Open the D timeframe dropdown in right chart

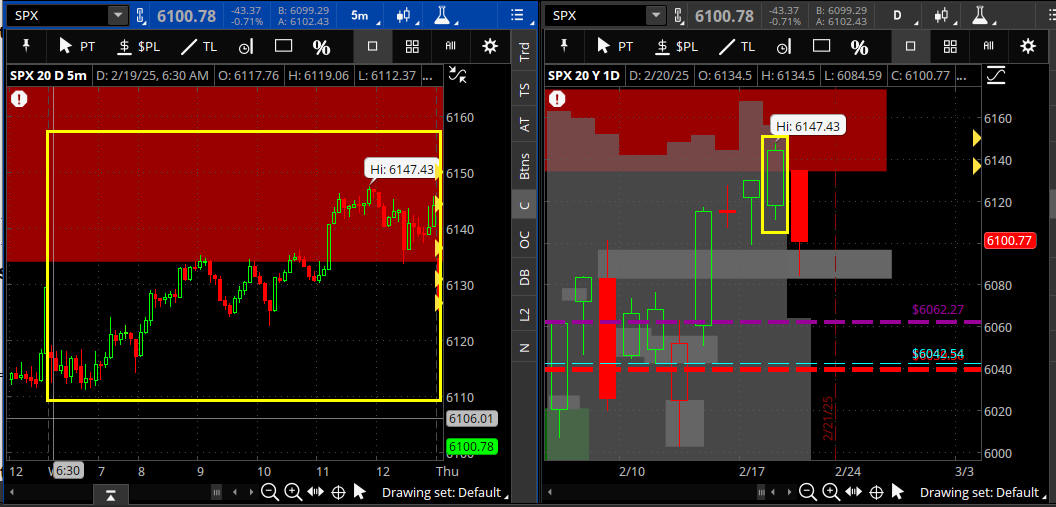point(900,15)
